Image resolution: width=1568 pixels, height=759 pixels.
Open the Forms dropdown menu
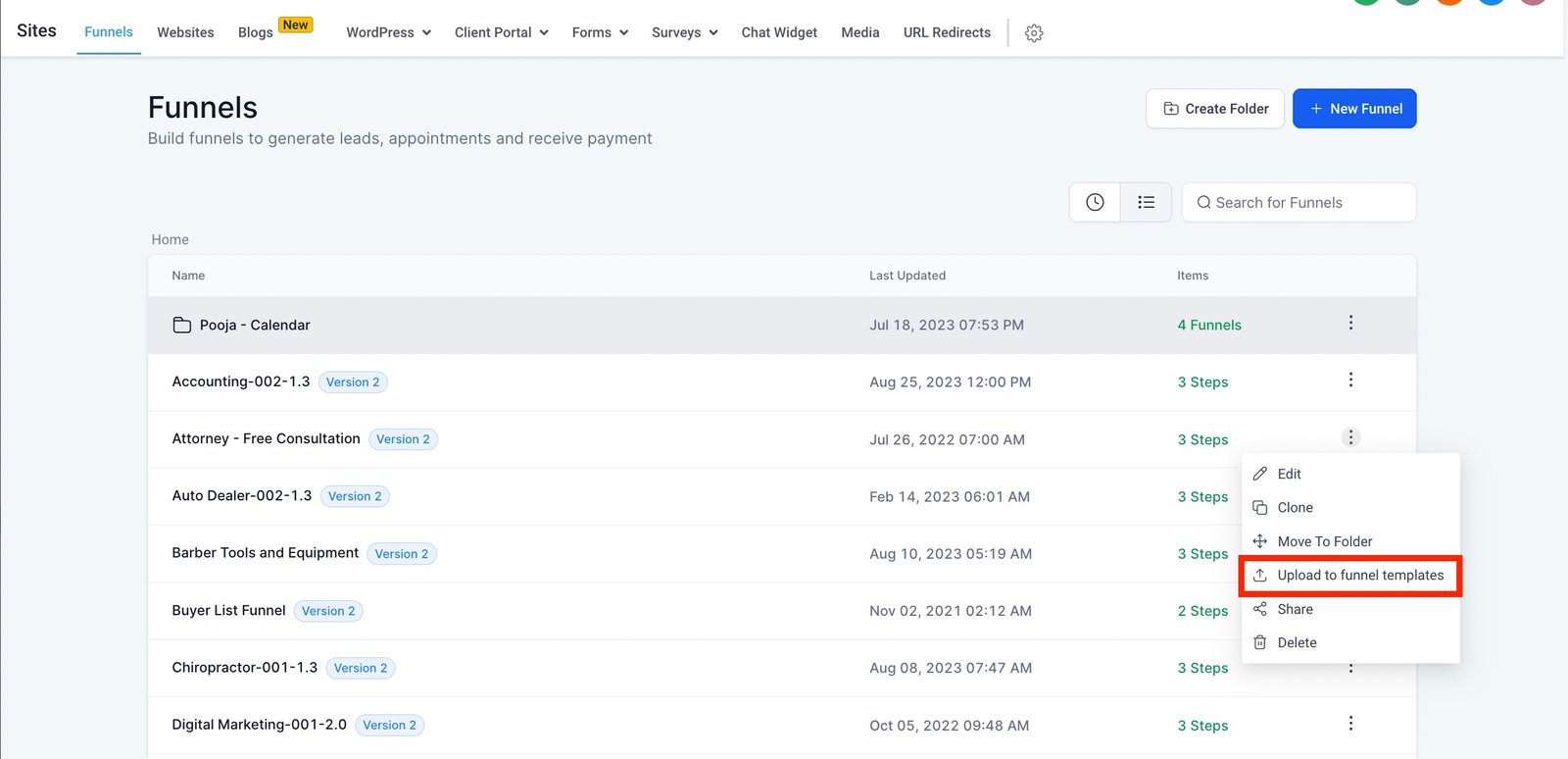coord(600,32)
